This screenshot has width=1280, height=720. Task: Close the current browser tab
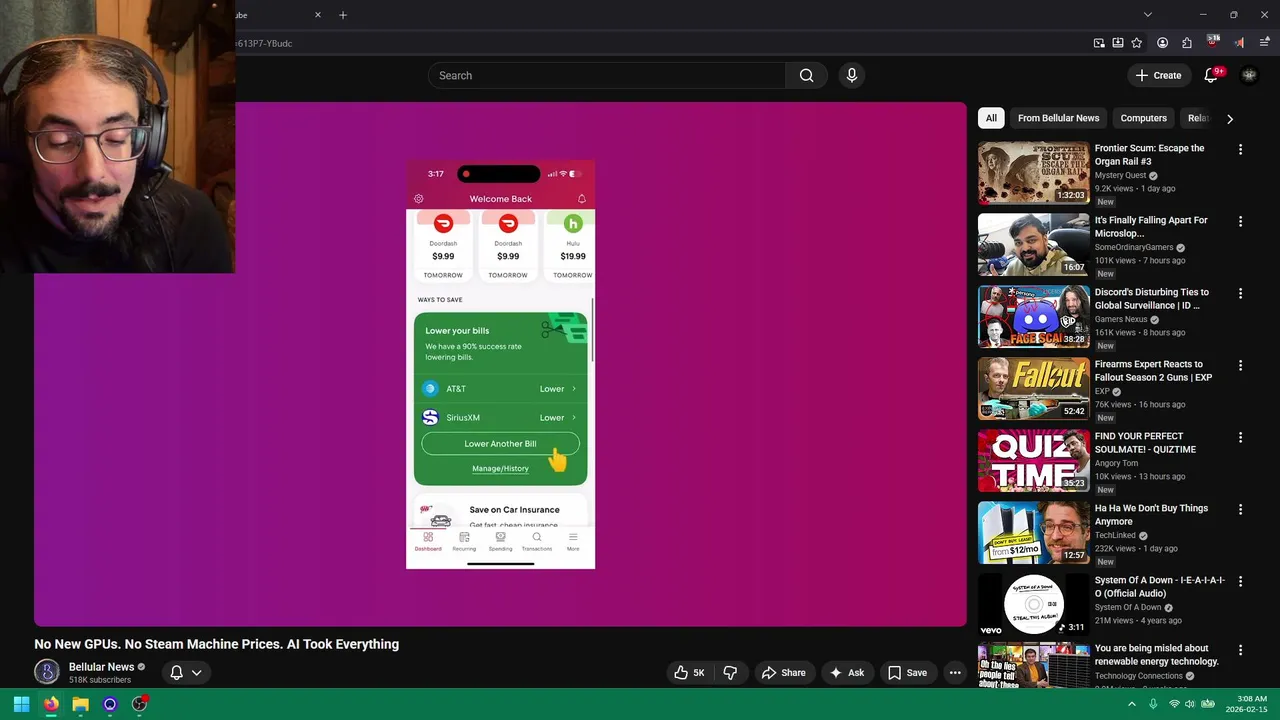318,15
